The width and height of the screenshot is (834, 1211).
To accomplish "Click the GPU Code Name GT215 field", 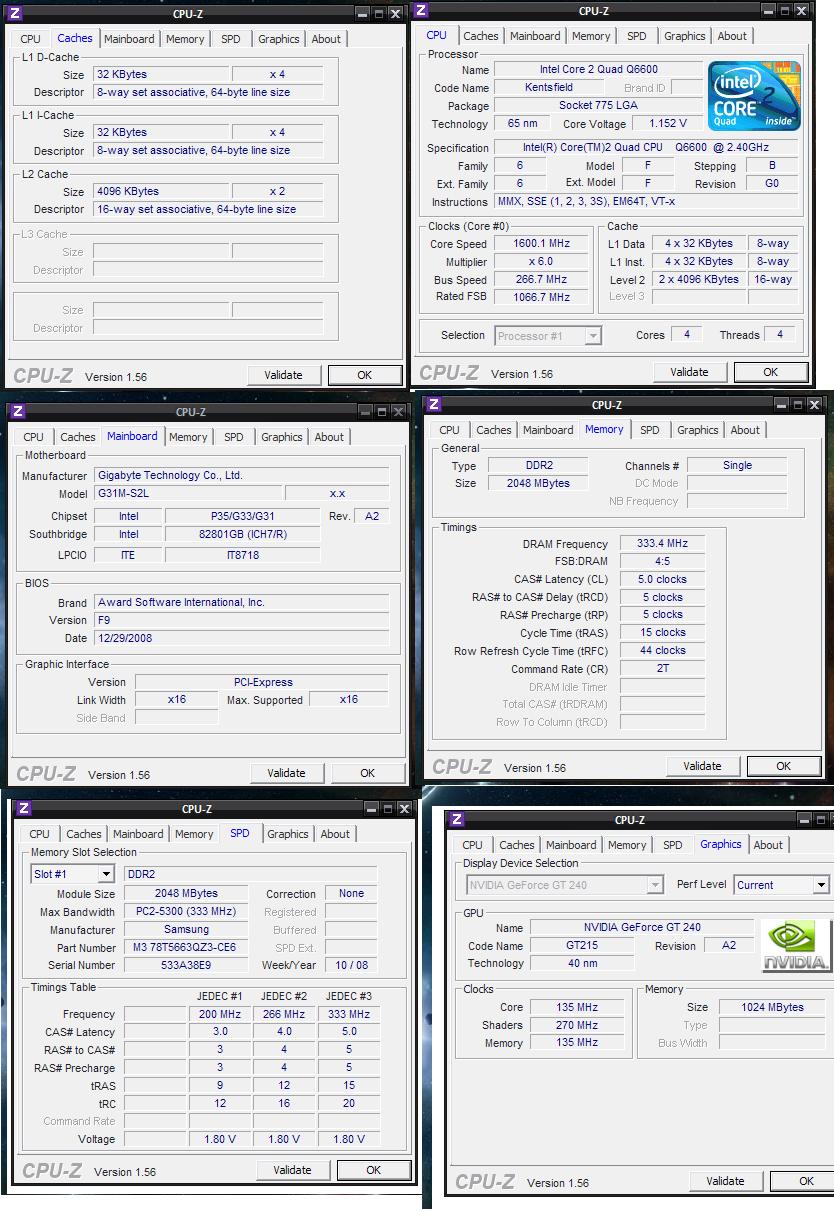I will (x=581, y=946).
